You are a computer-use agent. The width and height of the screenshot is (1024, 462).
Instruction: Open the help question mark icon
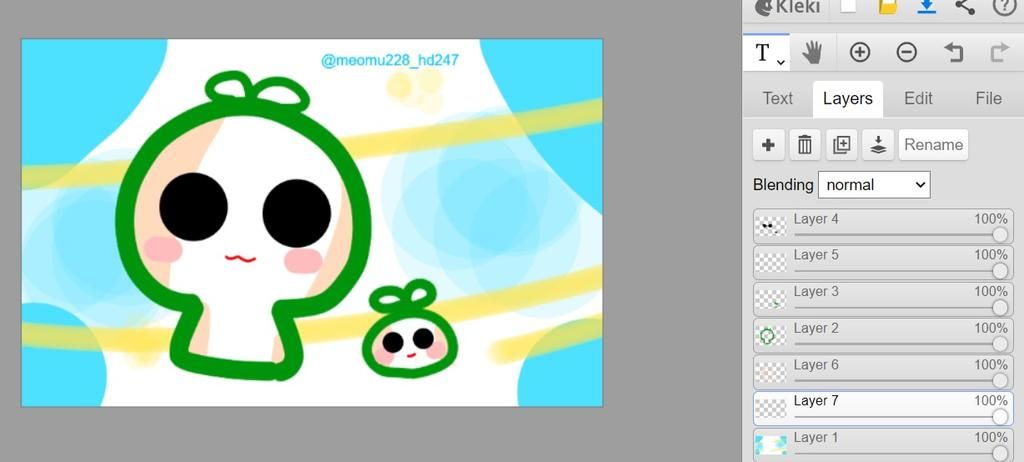[1003, 7]
